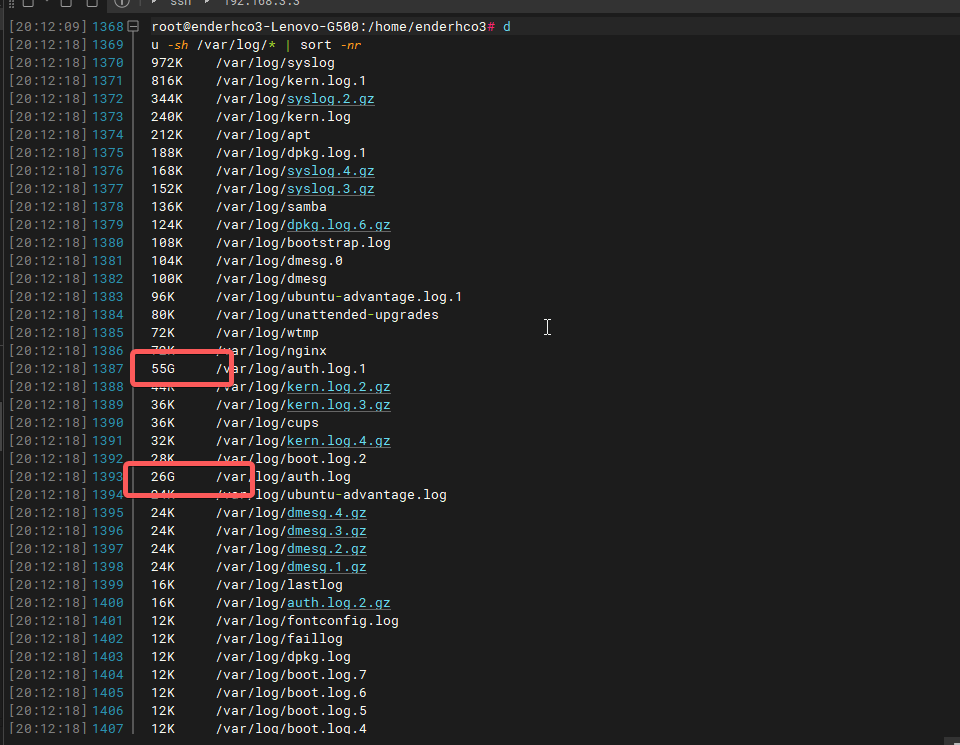
Task: Click line number 1400
Action: coord(108,603)
